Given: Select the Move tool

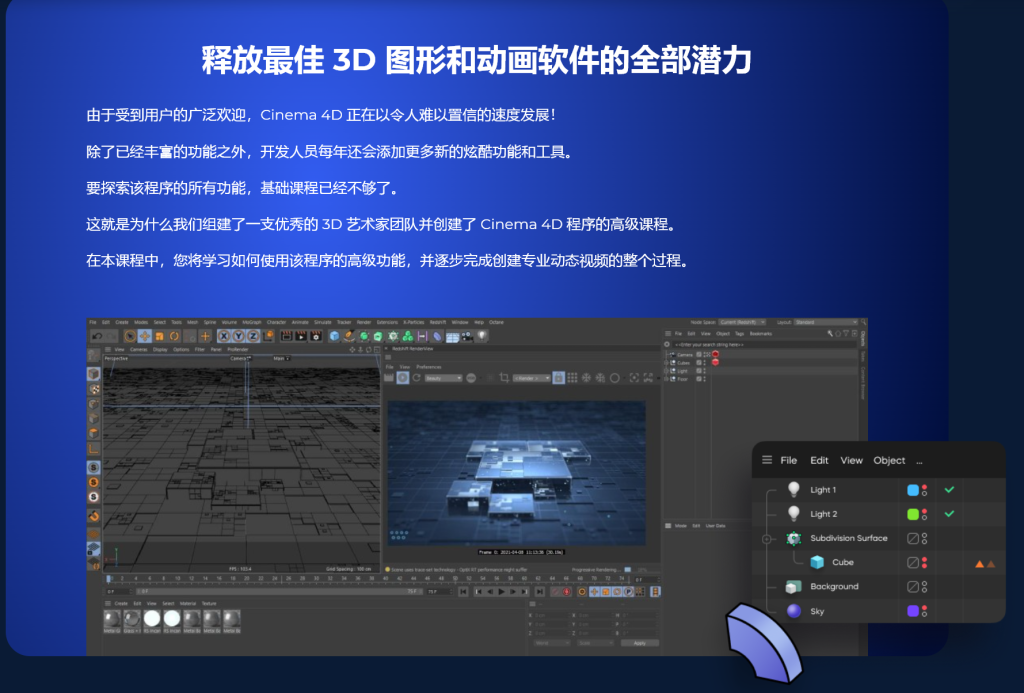Looking at the screenshot, I should coord(145,336).
